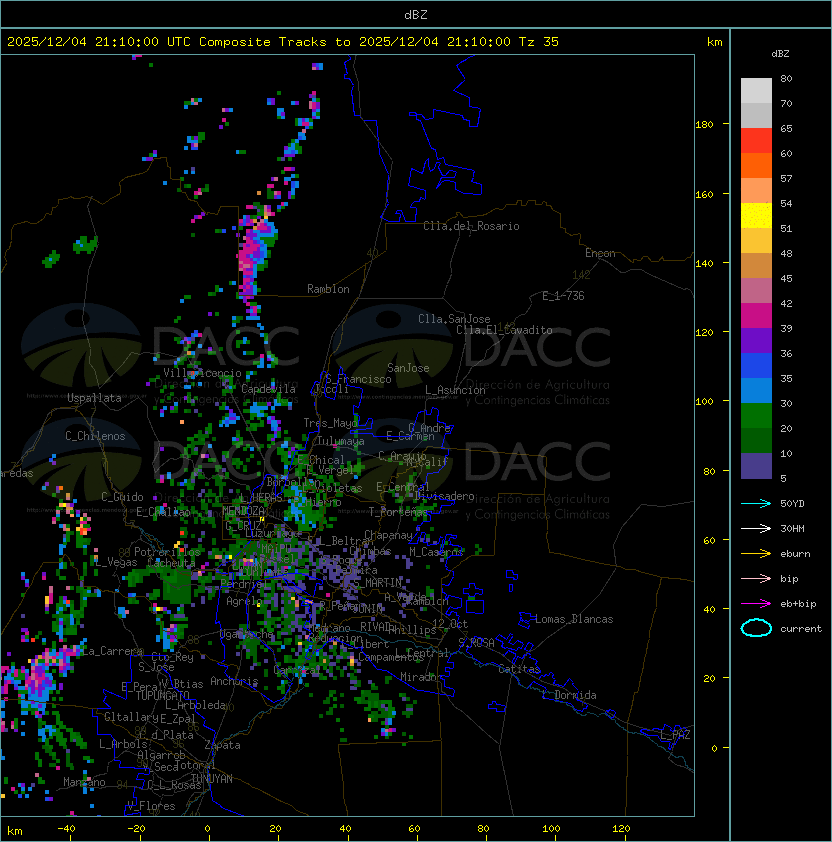This screenshot has height=842, width=832.
Task: Click the Catitas place label
Action: [519, 669]
